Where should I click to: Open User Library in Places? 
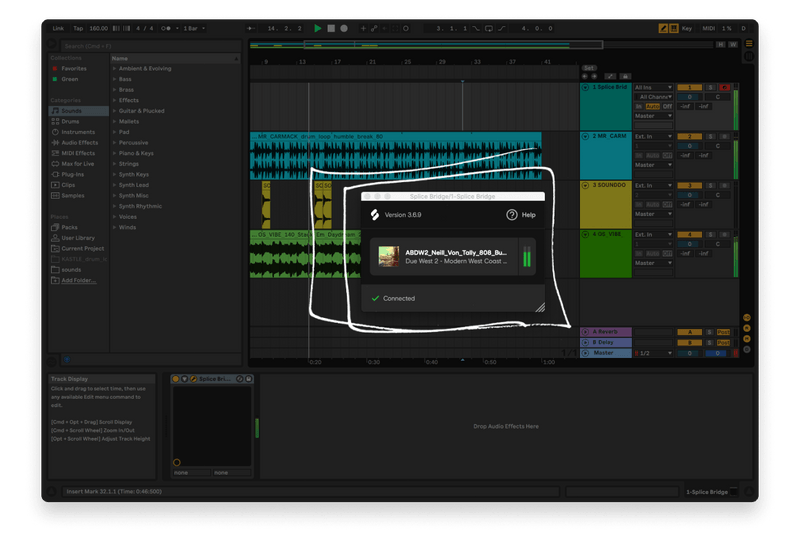[x=79, y=238]
